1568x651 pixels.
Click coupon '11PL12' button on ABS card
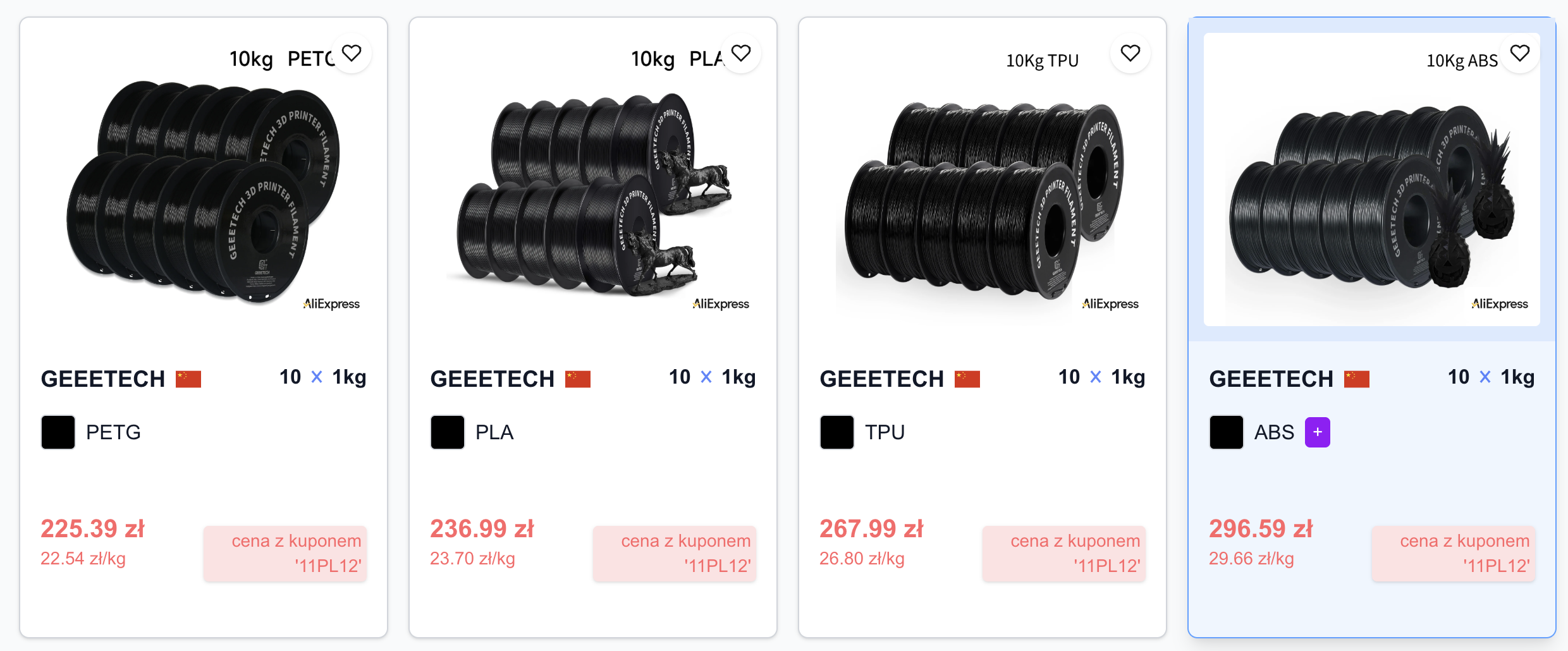pyautogui.click(x=1454, y=553)
